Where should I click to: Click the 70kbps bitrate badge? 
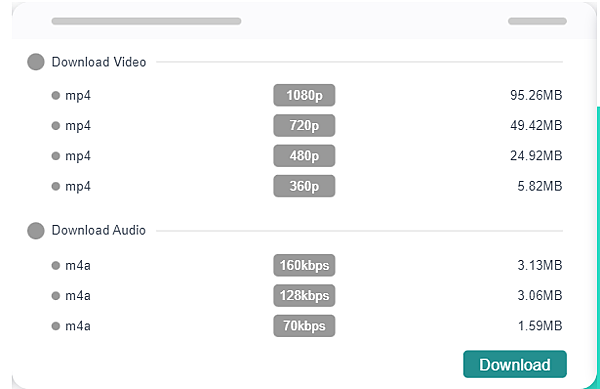(x=304, y=326)
